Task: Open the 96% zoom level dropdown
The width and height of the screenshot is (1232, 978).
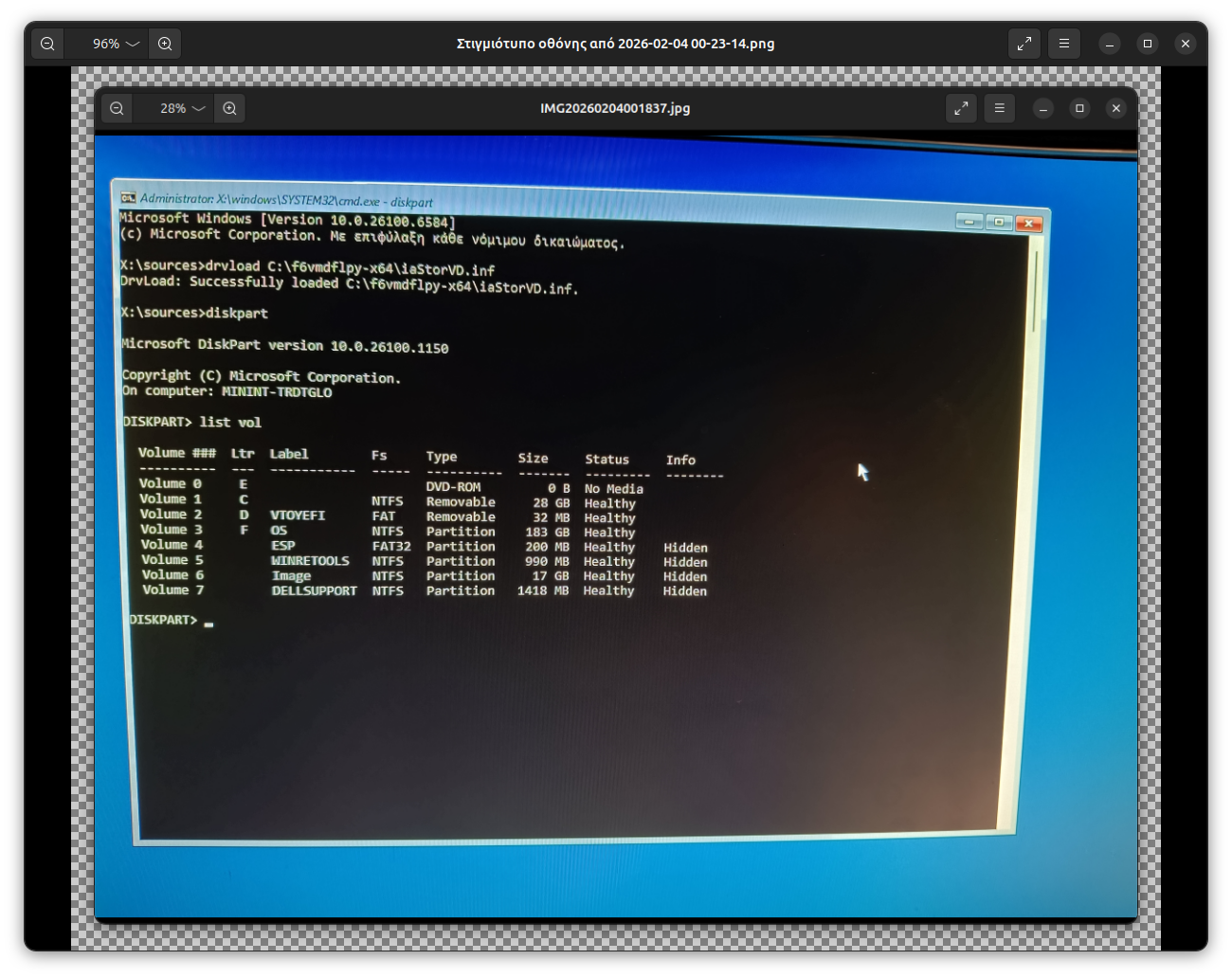Action: click(x=133, y=44)
